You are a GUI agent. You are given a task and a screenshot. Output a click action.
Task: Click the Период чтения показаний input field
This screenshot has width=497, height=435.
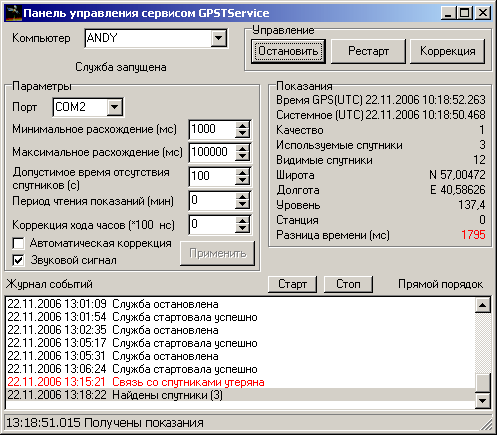tap(212, 201)
